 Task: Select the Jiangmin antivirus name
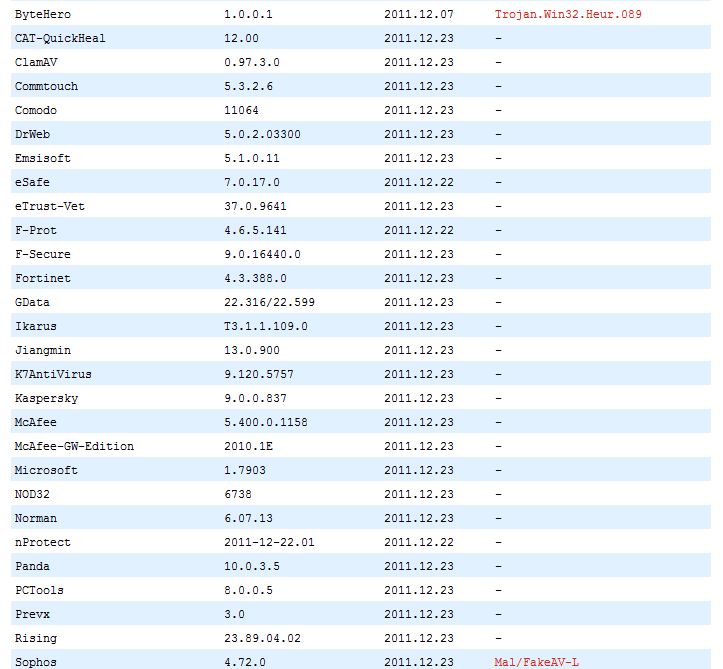coord(43,350)
